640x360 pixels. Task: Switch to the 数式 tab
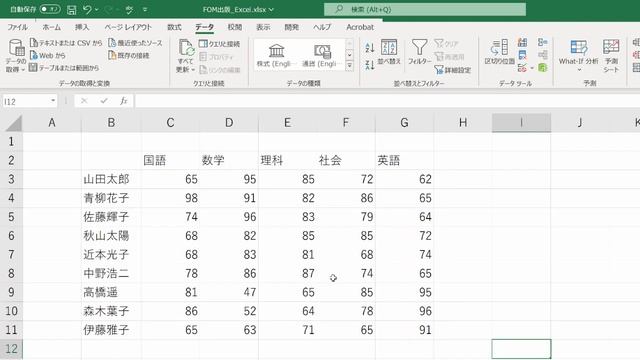(x=174, y=27)
